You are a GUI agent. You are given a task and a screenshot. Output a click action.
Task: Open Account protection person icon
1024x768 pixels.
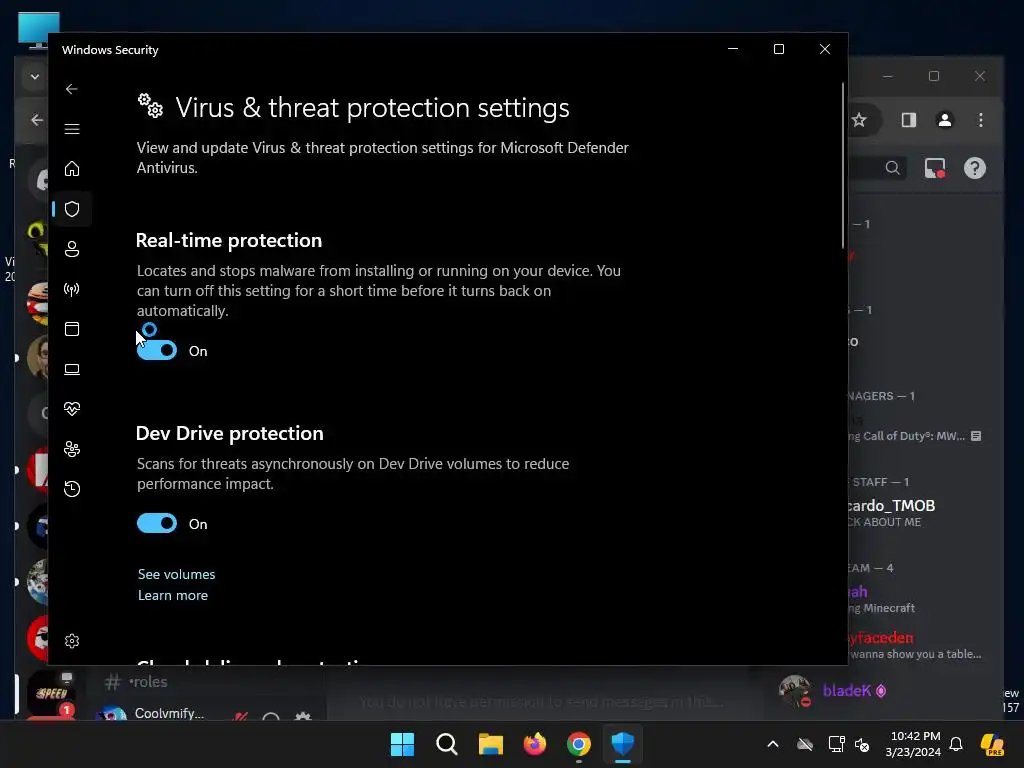click(x=72, y=249)
